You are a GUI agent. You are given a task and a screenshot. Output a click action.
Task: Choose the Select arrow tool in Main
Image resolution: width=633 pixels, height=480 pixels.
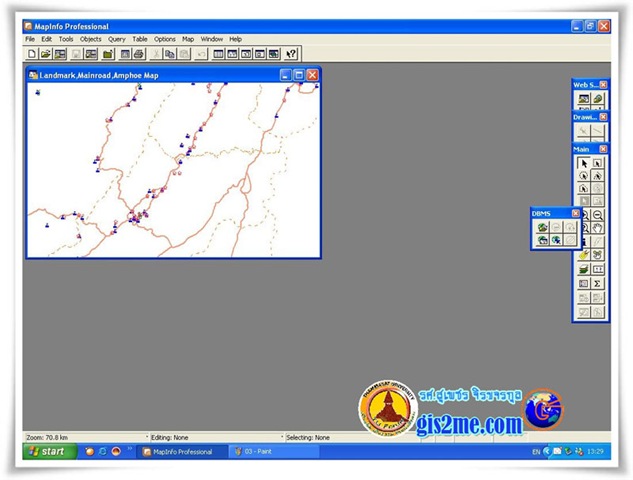pyautogui.click(x=583, y=163)
